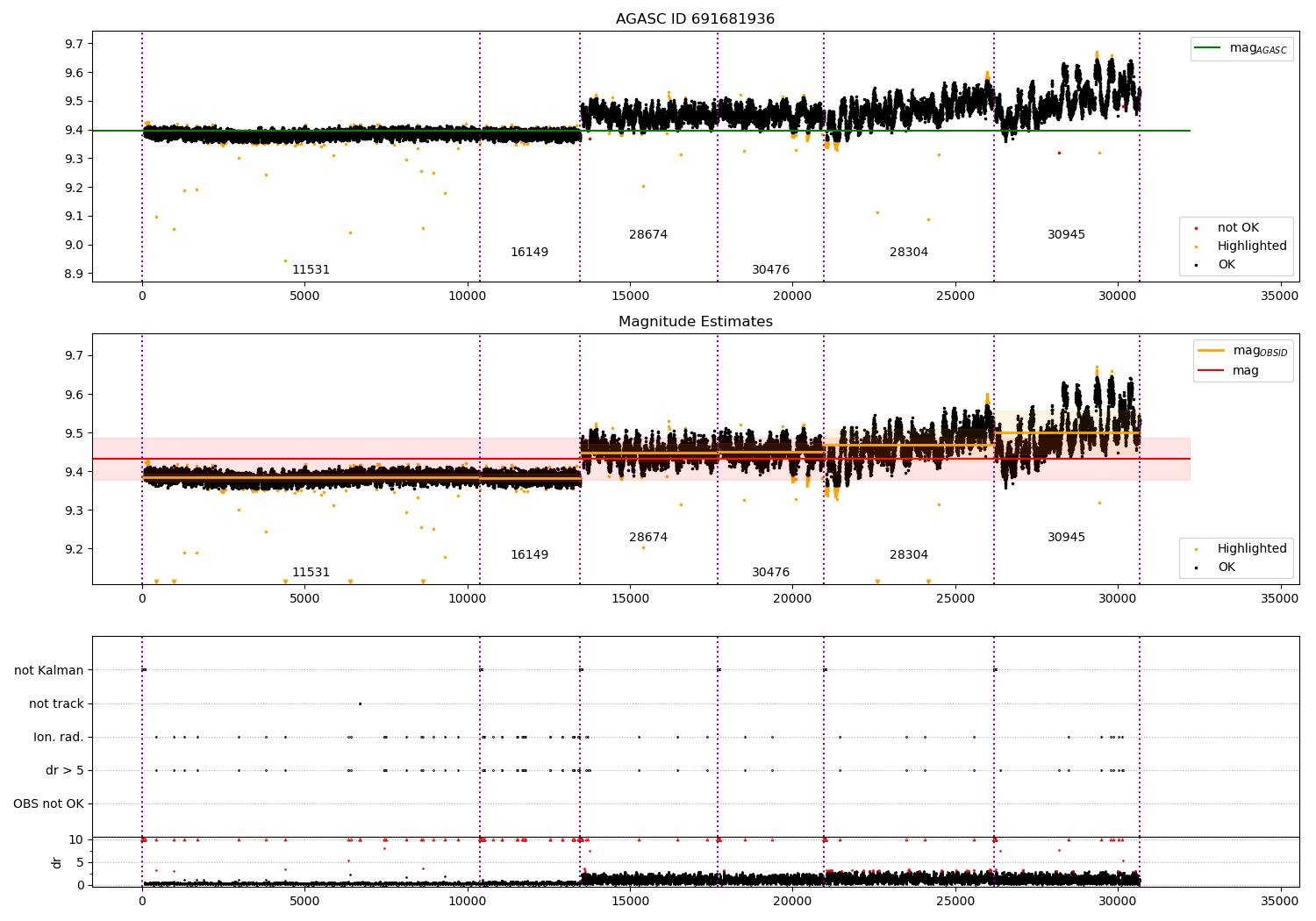1316x921 pixels.
Task: Select the Magnitude Estimates subplot title
Action: click(x=695, y=322)
